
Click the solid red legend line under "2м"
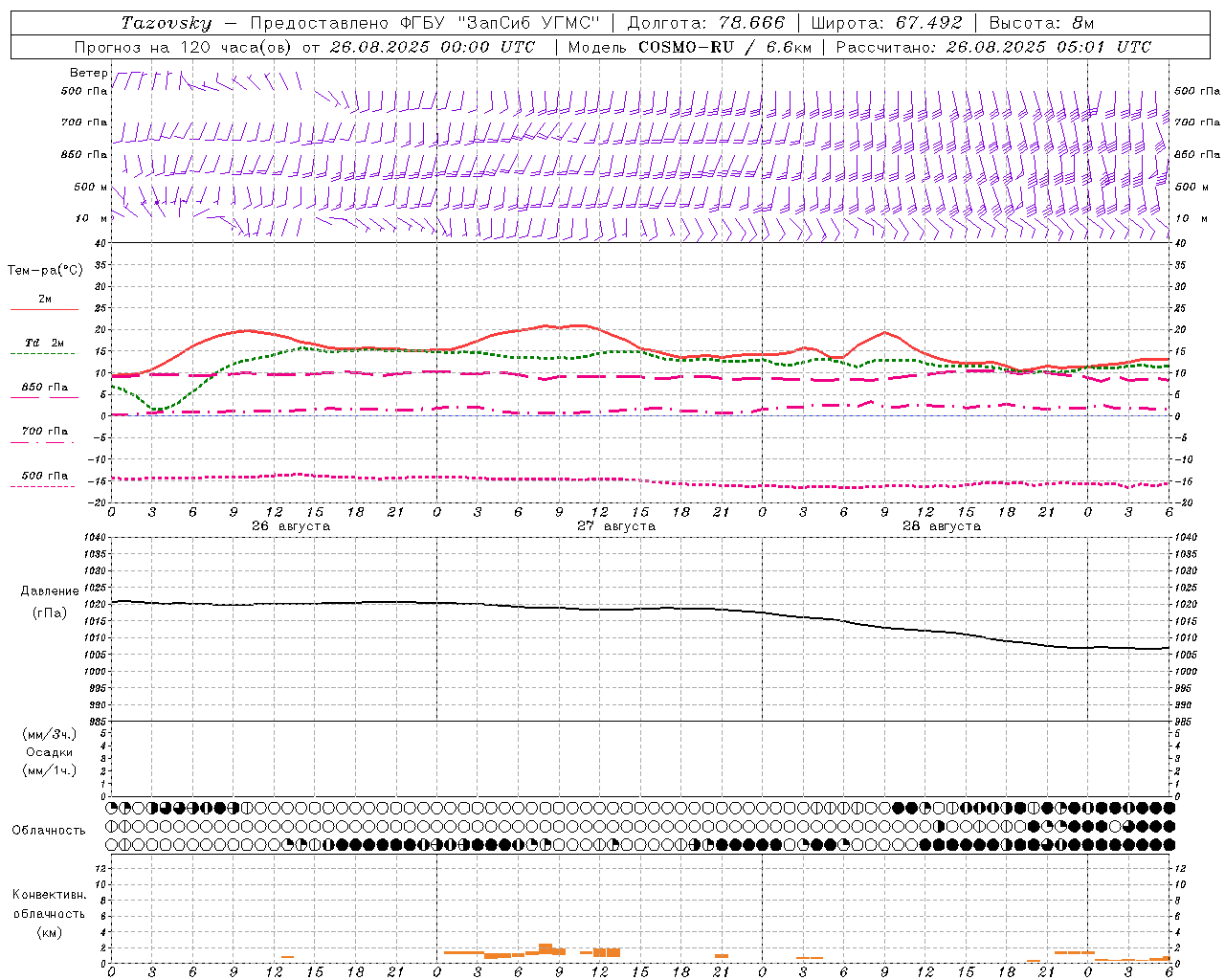coord(44,309)
